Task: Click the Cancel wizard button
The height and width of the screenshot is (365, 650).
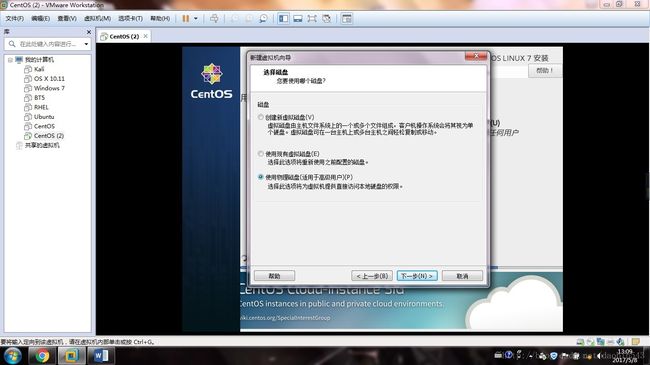Action: (462, 276)
